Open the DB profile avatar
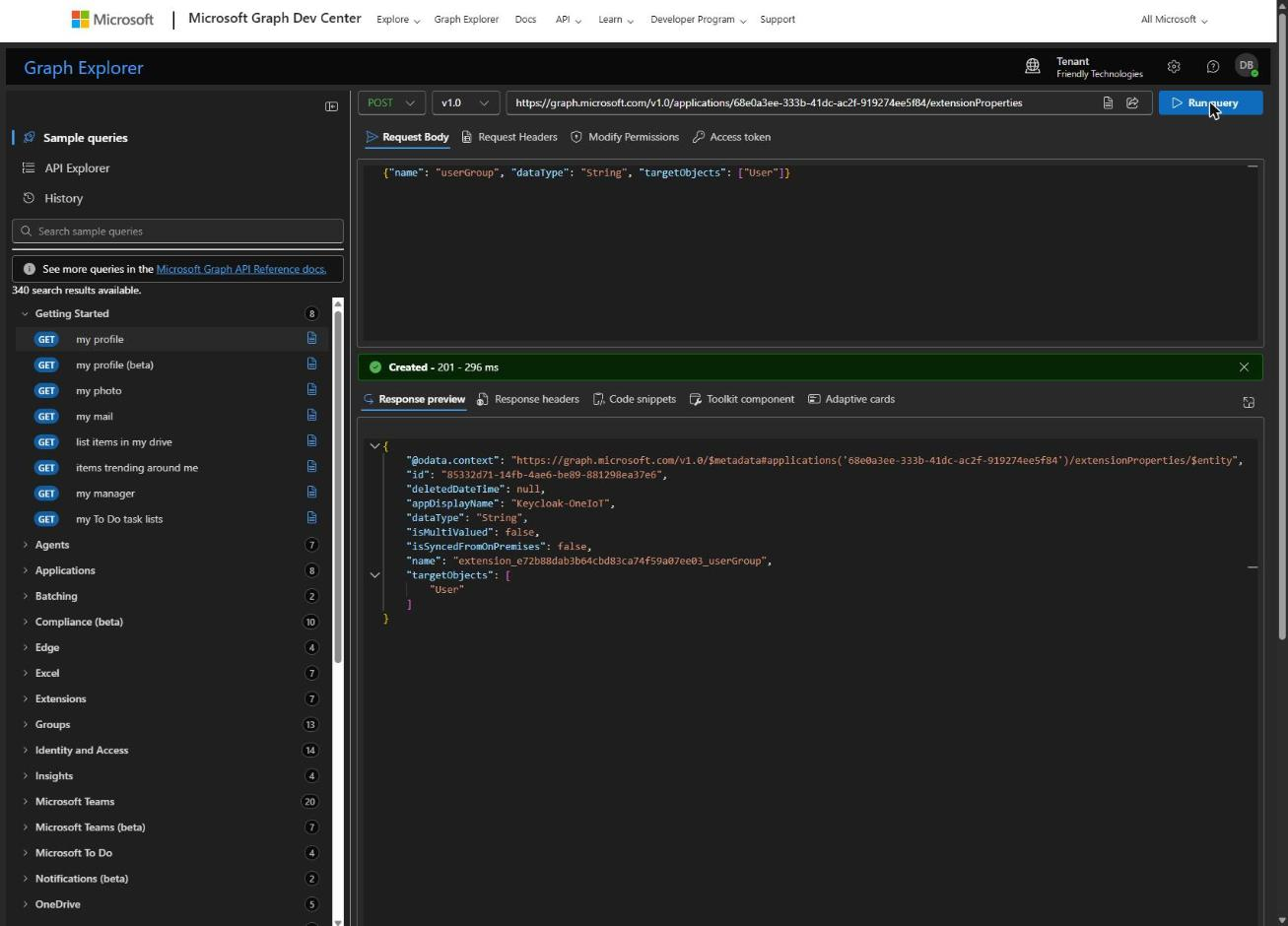The image size is (1288, 926). (1247, 66)
